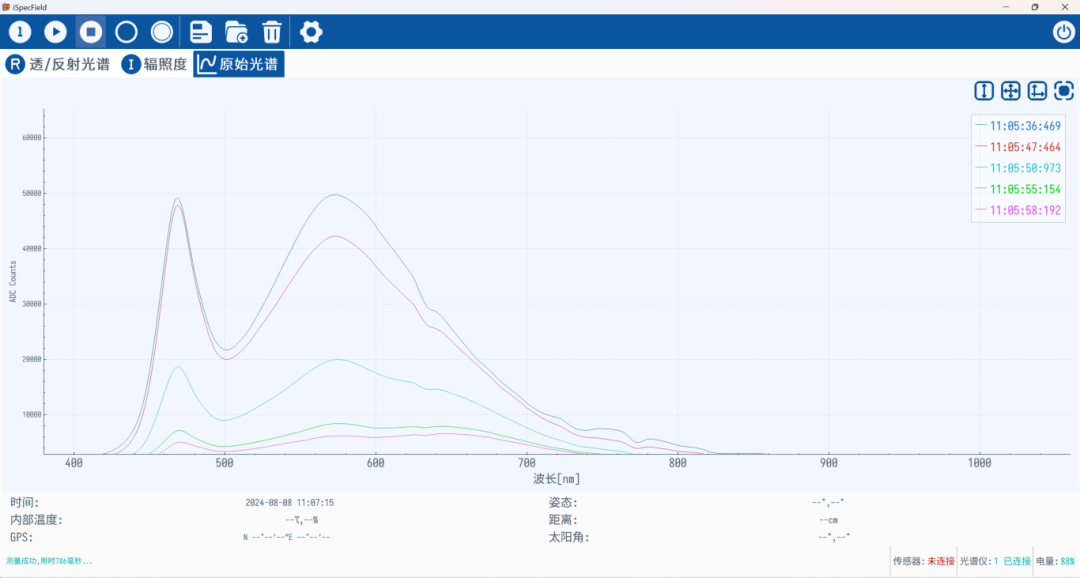Select the 原始光谱 tab
1080x578 pixels.
[x=238, y=64]
